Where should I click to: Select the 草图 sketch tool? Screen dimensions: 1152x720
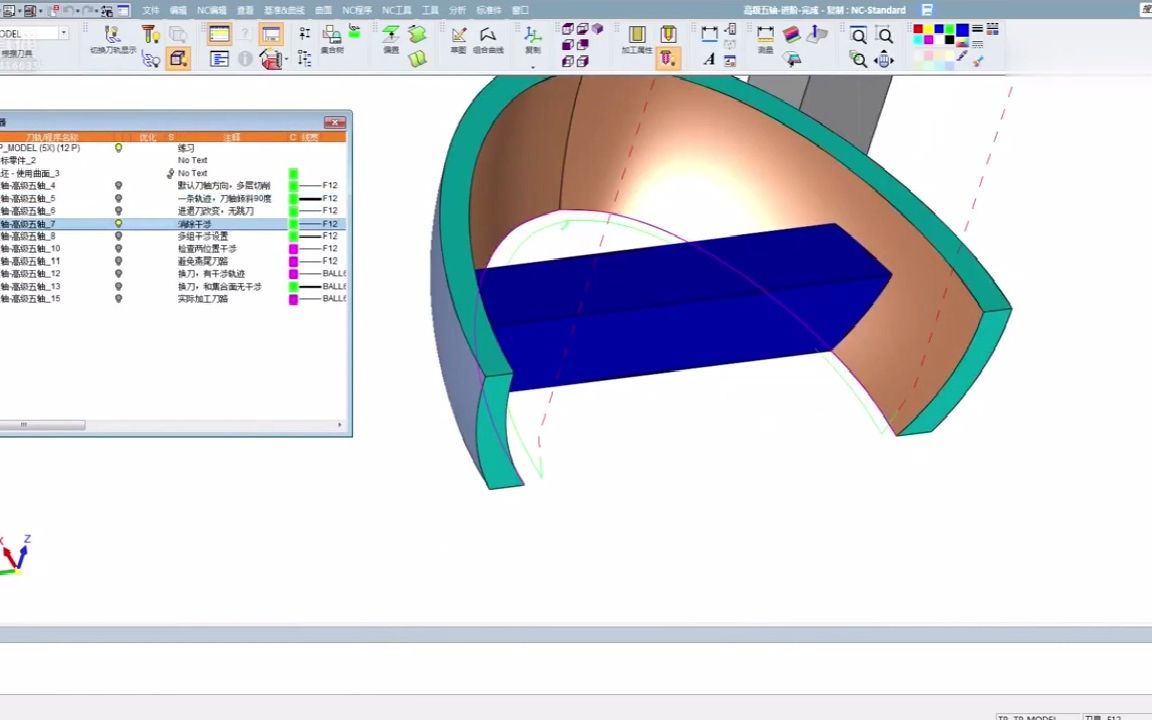click(458, 37)
